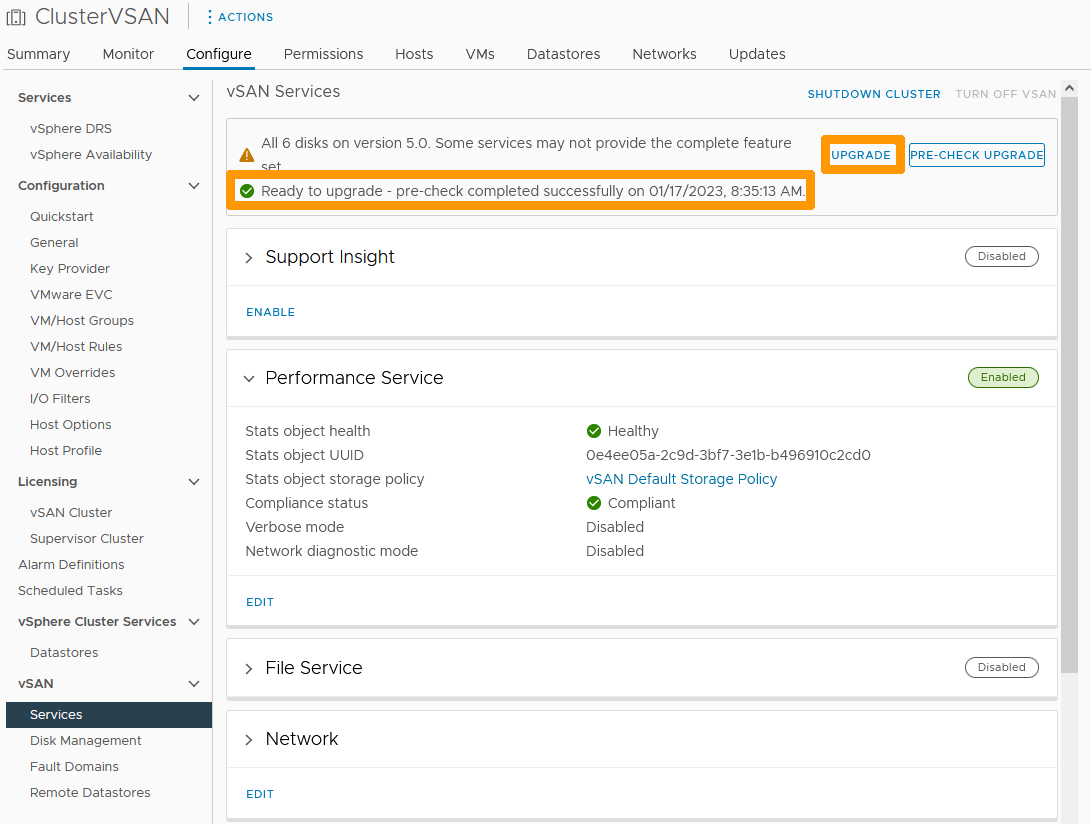Open the Datastores tab
The image size is (1091, 824).
point(563,54)
